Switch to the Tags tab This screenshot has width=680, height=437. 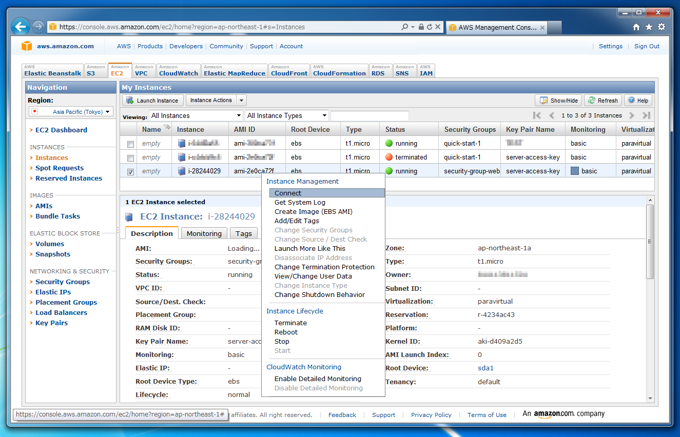[x=243, y=233]
